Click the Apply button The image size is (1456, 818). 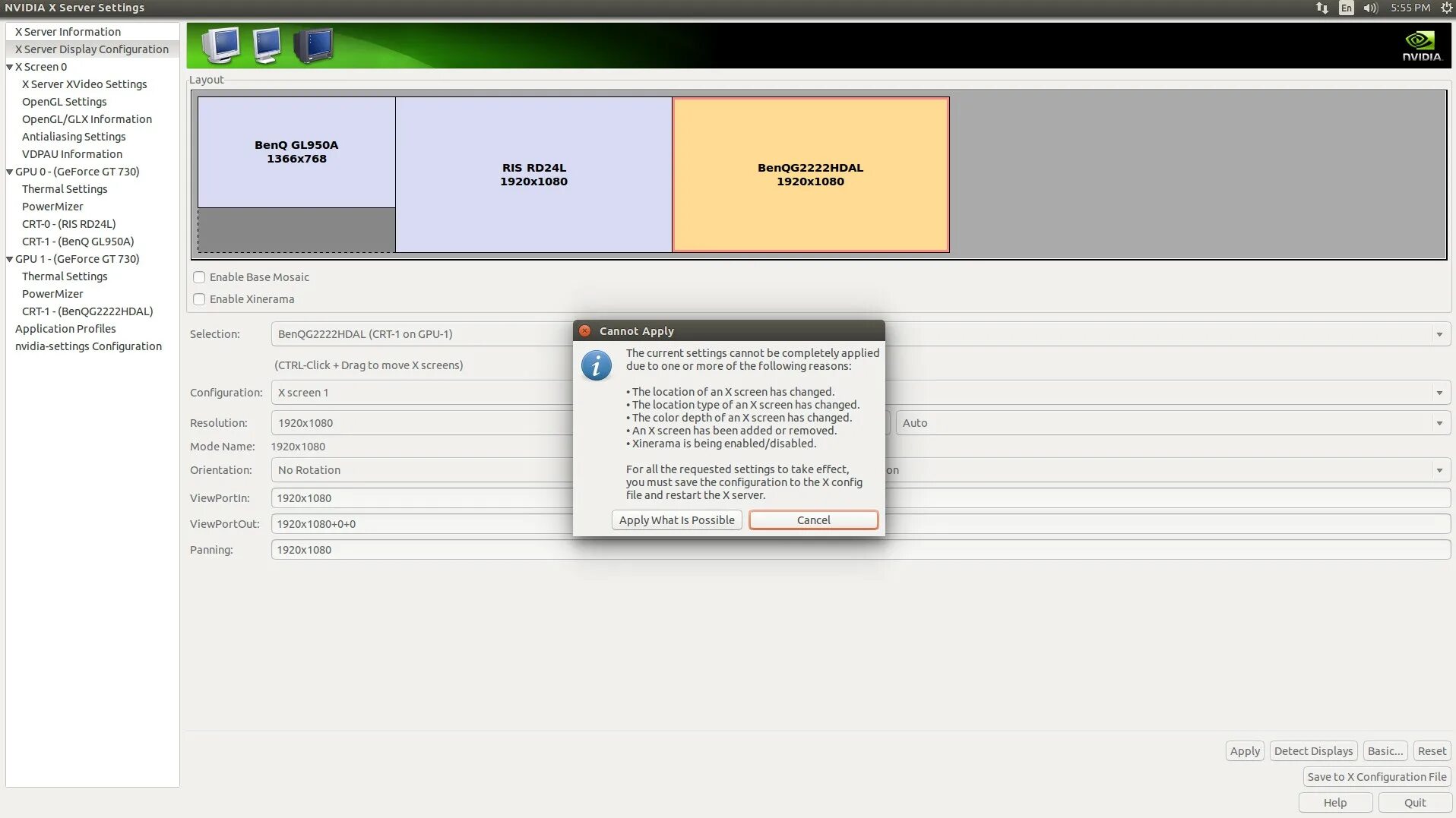pyautogui.click(x=1245, y=751)
